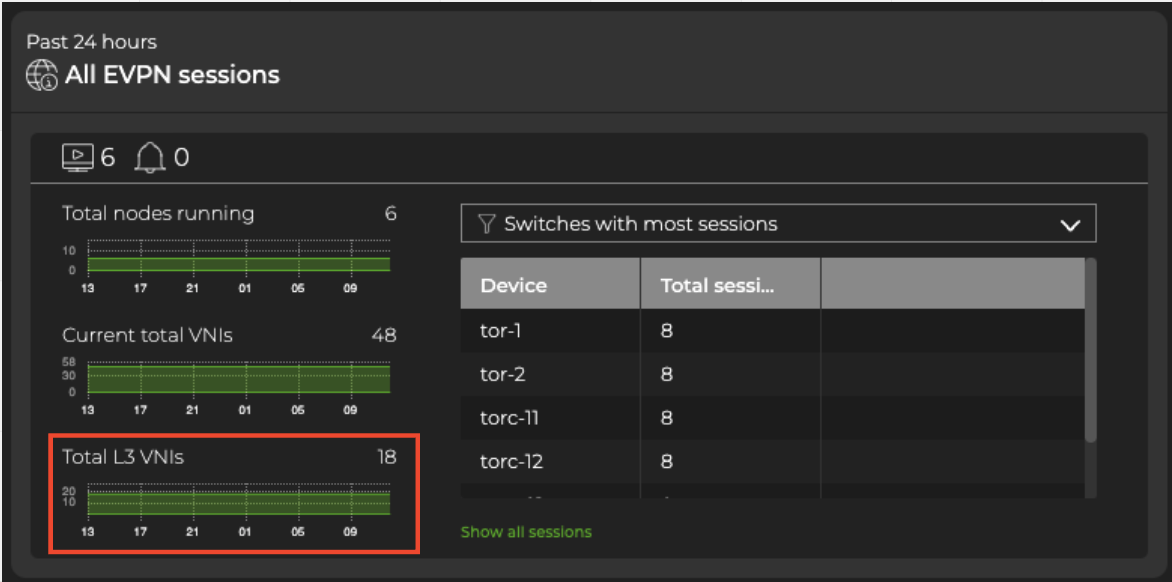
Task: Click the alarm bell icon
Action: click(149, 157)
